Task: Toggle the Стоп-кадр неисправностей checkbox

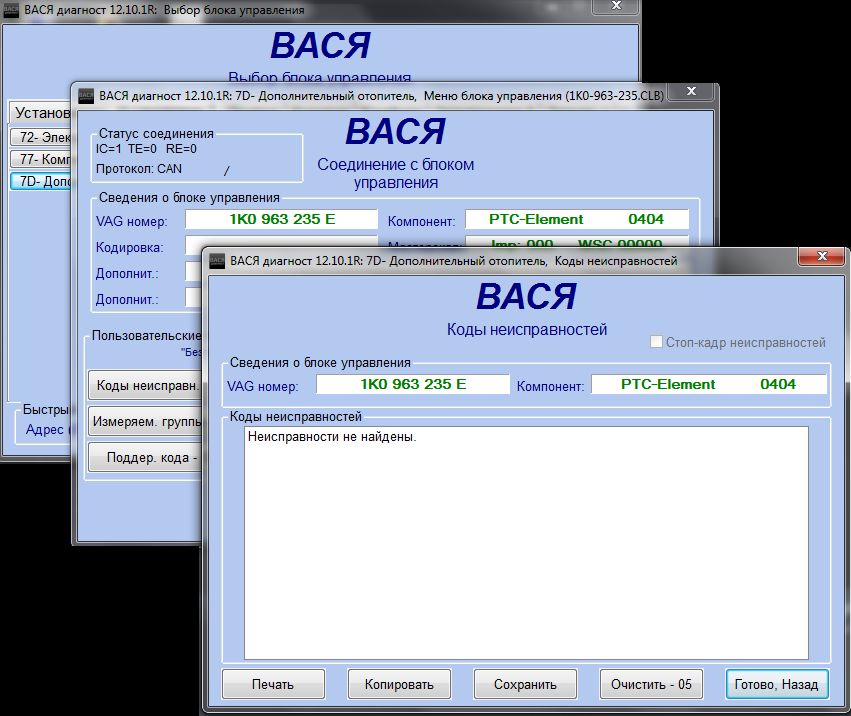Action: [656, 342]
